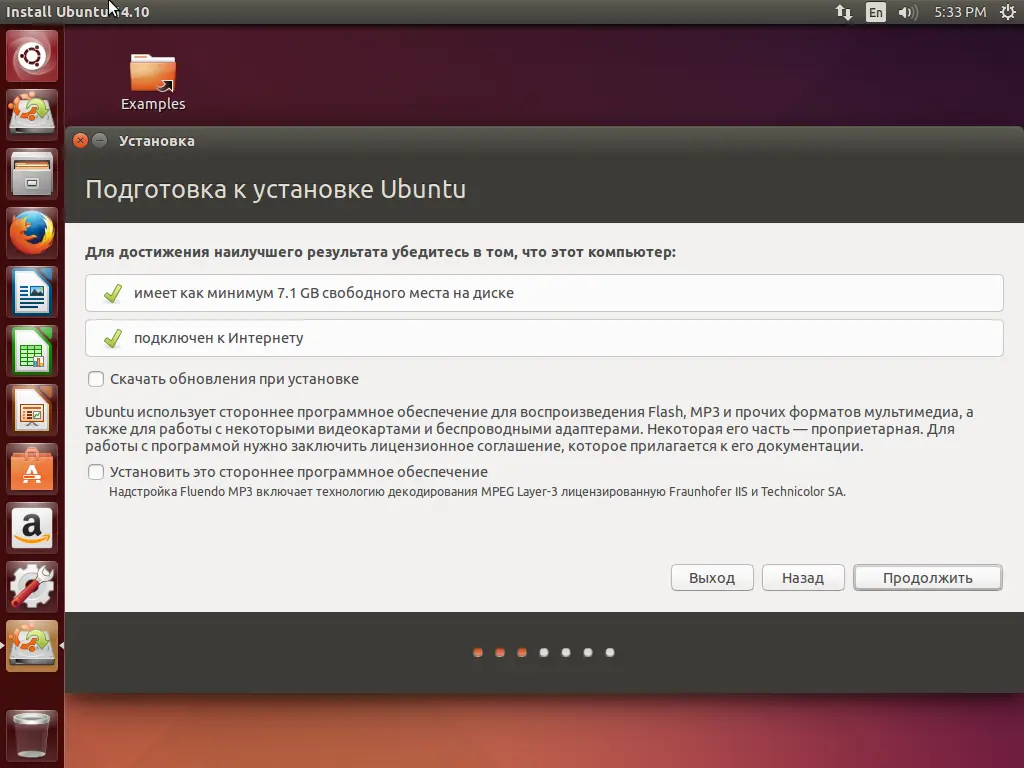
Task: Open the Install Ubuntu launcher icon below Dash
Action: 32,114
